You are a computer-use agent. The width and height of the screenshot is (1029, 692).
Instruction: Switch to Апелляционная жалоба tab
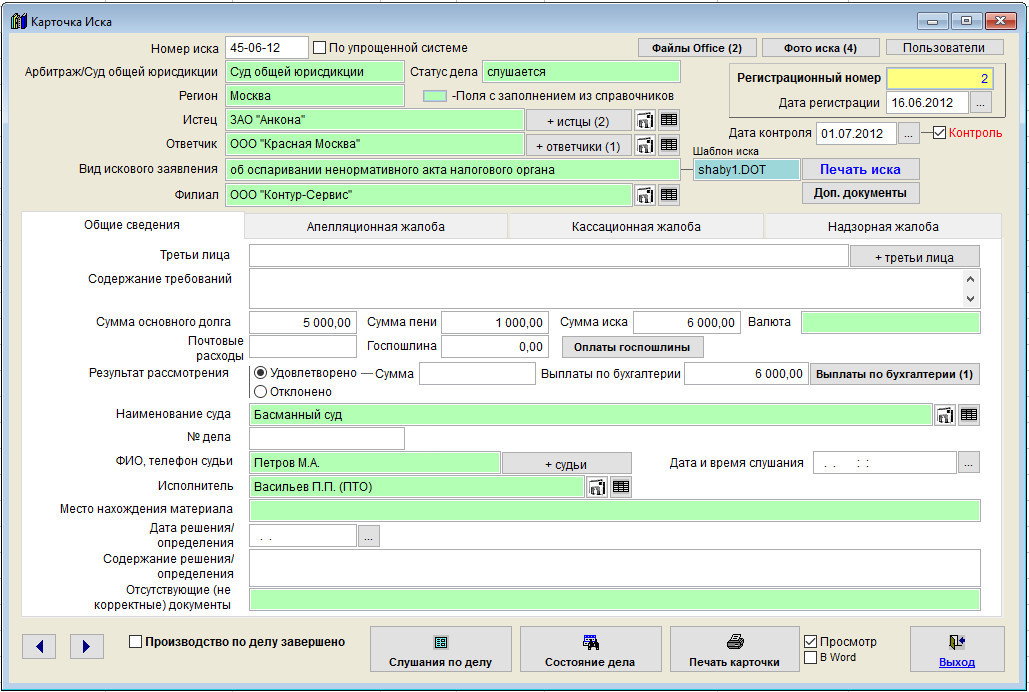click(x=376, y=227)
